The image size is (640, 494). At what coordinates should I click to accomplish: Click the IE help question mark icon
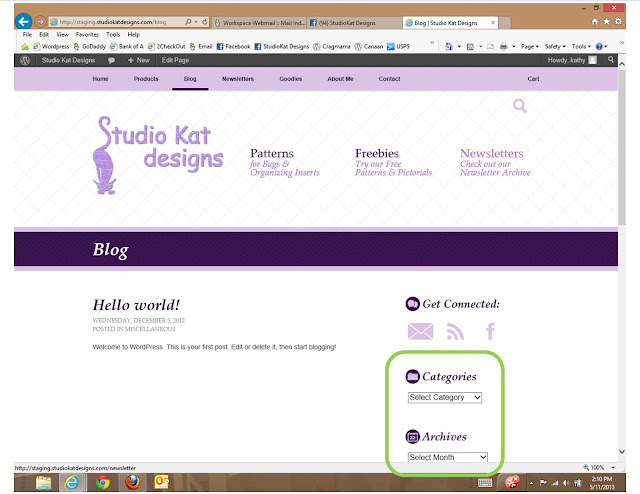(599, 47)
